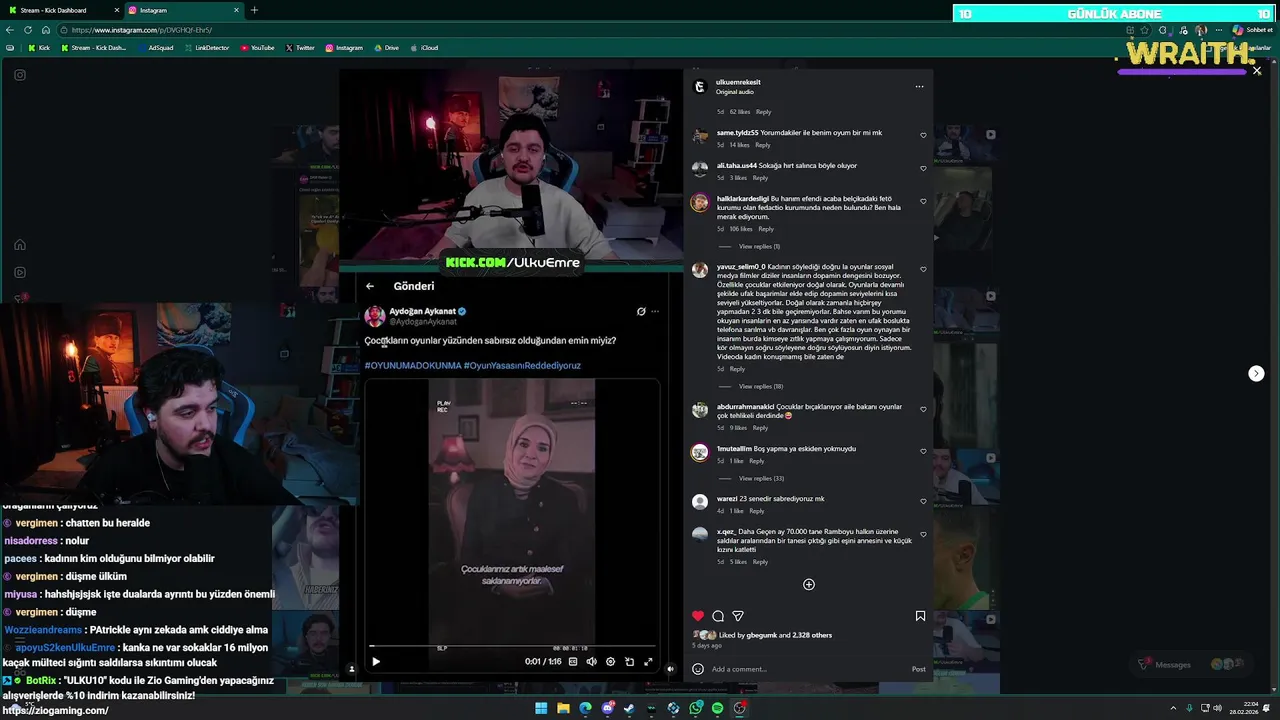This screenshot has width=1280, height=720.
Task: Open the comment bubble icon under the post
Action: tap(718, 616)
